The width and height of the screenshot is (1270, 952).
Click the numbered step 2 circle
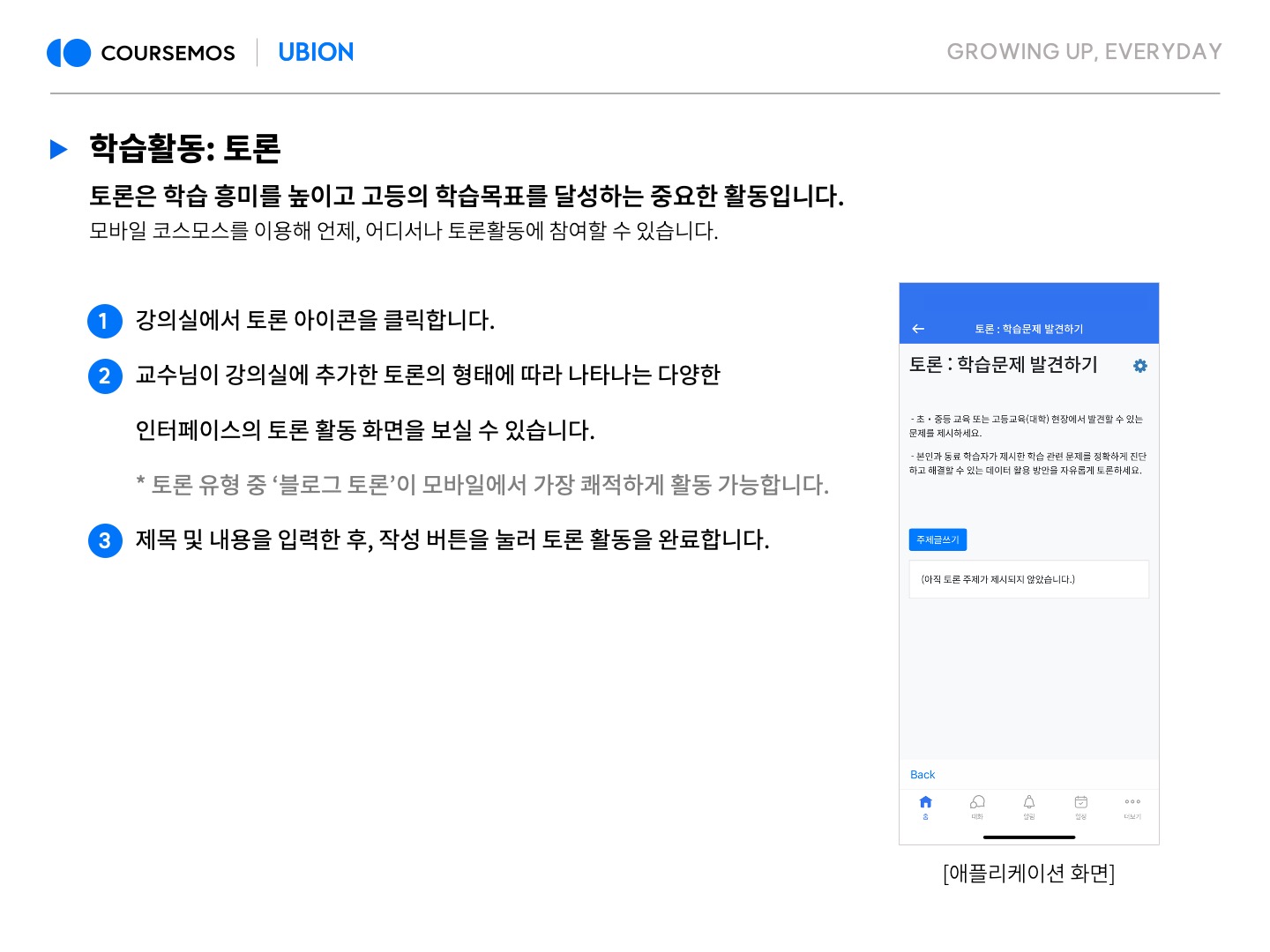pos(104,376)
